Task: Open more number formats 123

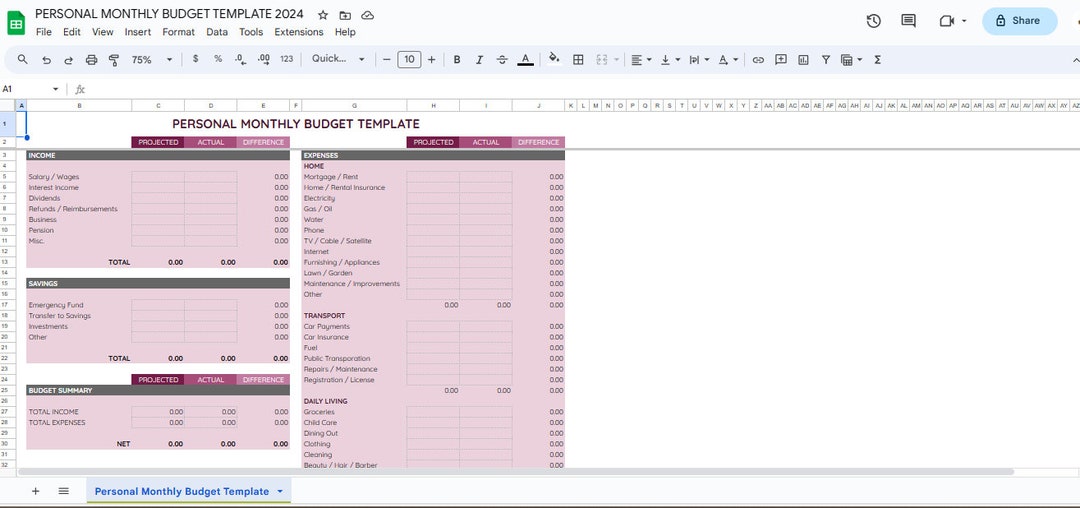Action: (x=287, y=59)
